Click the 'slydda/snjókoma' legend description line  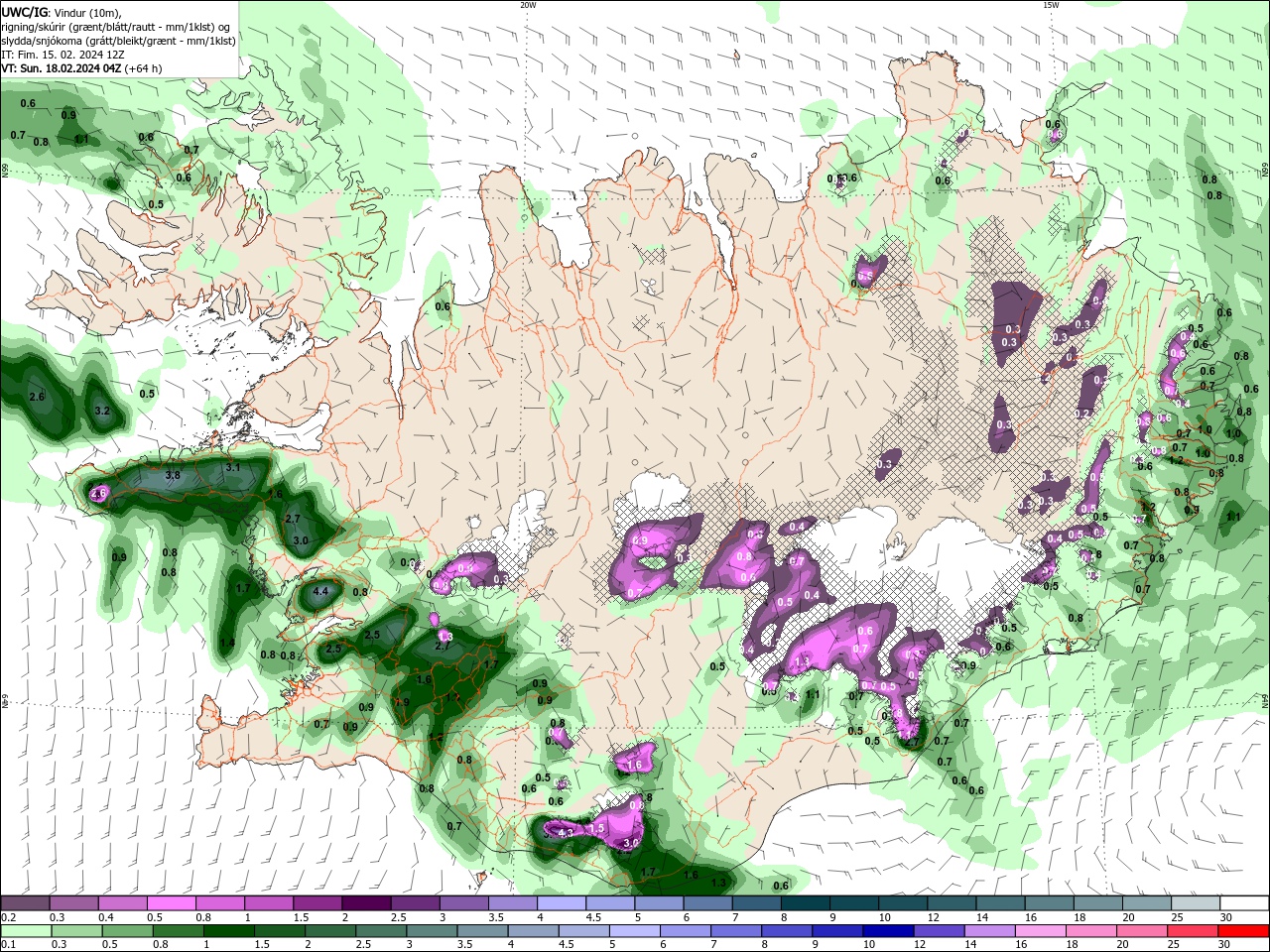click(x=118, y=41)
